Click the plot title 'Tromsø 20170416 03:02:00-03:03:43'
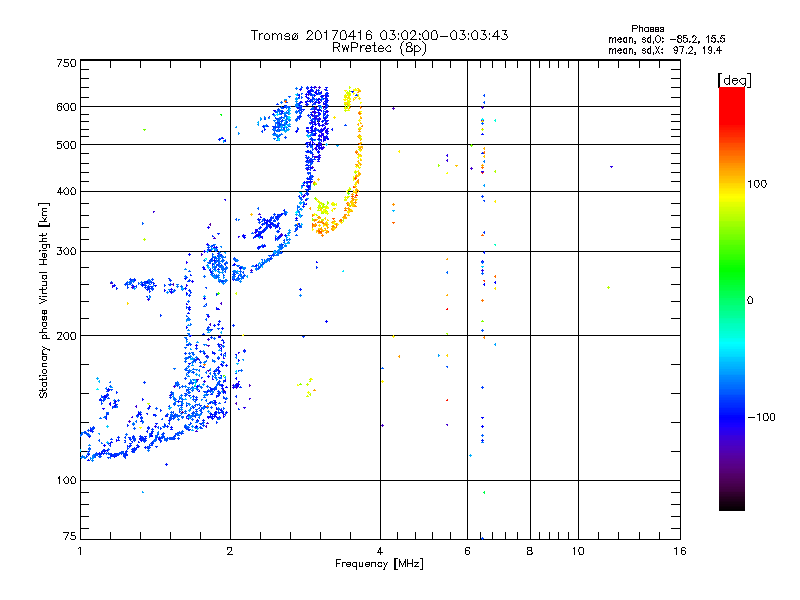This screenshot has width=800, height=600. tap(380, 35)
